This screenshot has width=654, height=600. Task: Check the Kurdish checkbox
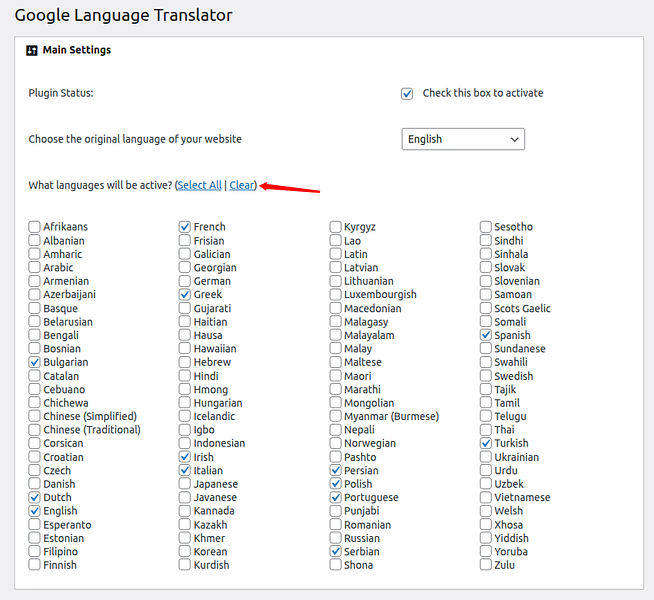184,565
